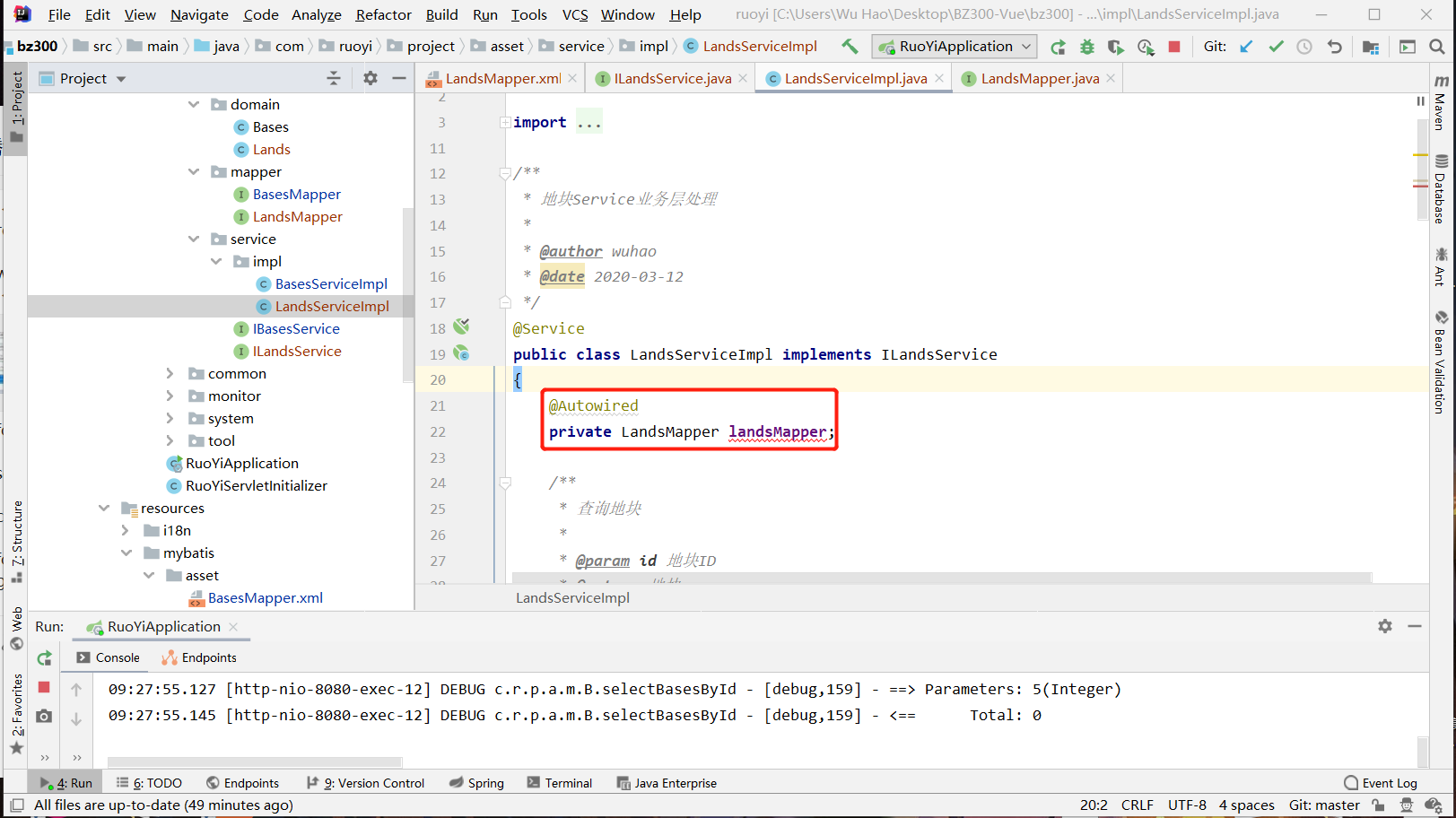Collapse the impl folder
The height and width of the screenshot is (818, 1456).
coord(215,261)
